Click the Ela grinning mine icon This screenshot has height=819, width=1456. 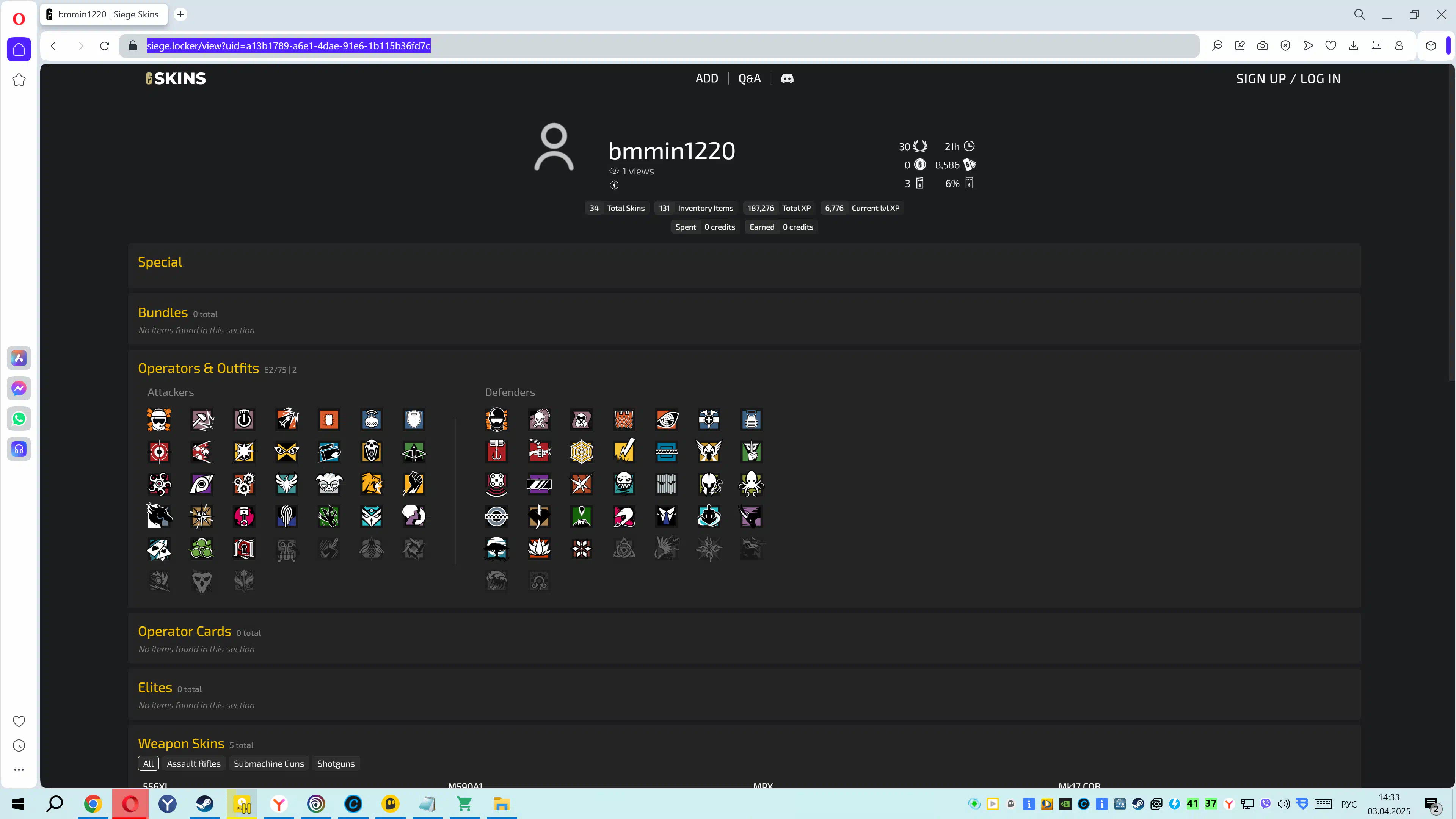point(624,484)
